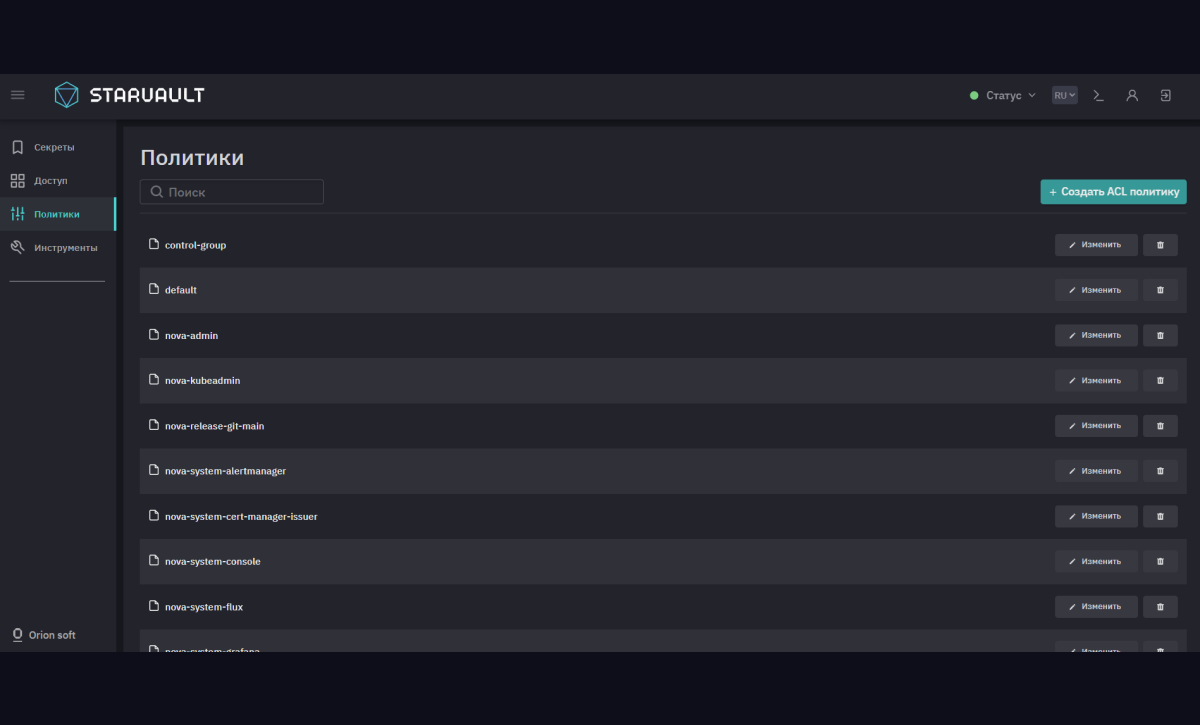Viewport: 1200px width, 725px height.
Task: Focus the Поиск search field
Action: pos(232,192)
